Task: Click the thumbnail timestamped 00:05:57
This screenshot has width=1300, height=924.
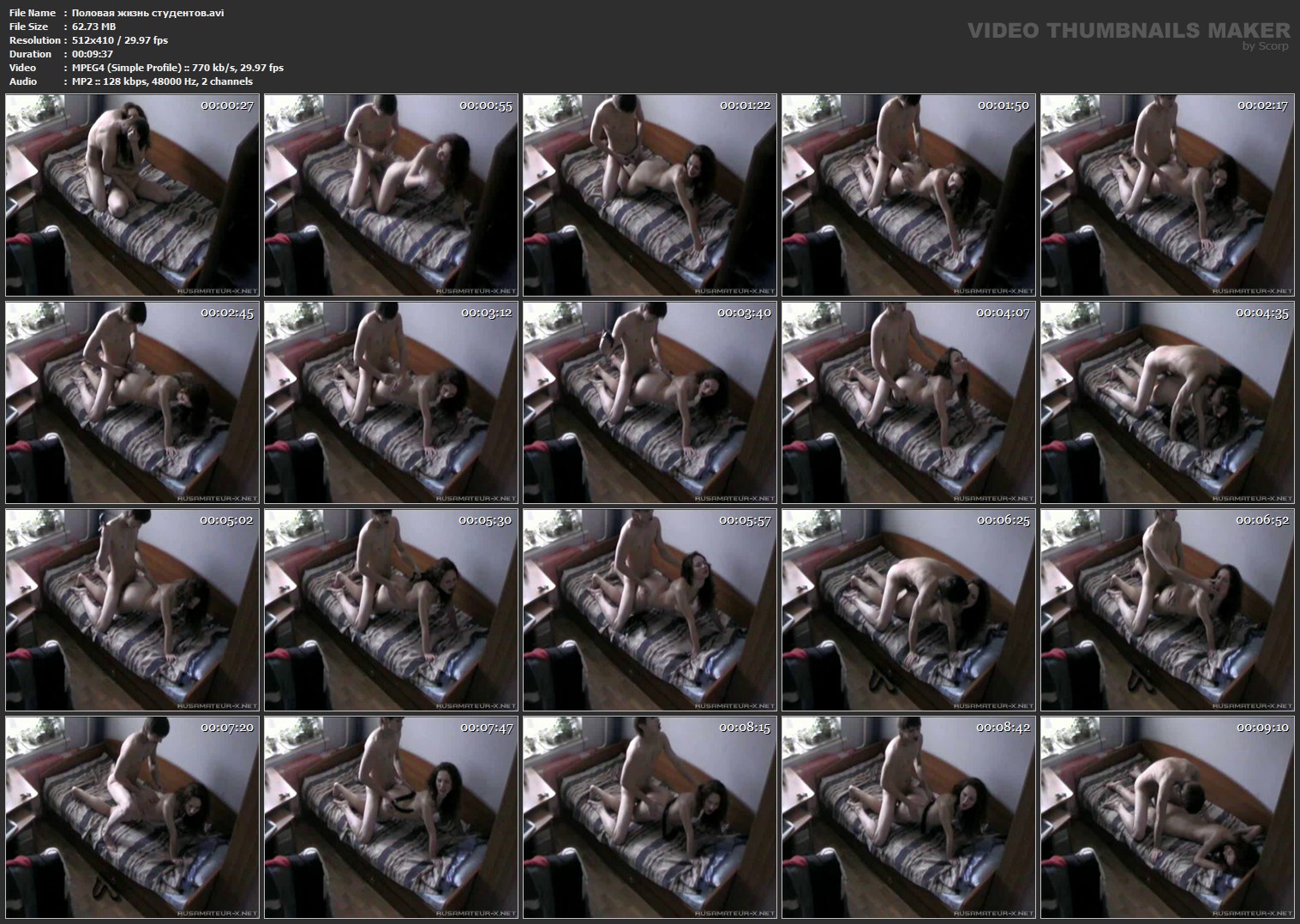Action: click(650, 609)
